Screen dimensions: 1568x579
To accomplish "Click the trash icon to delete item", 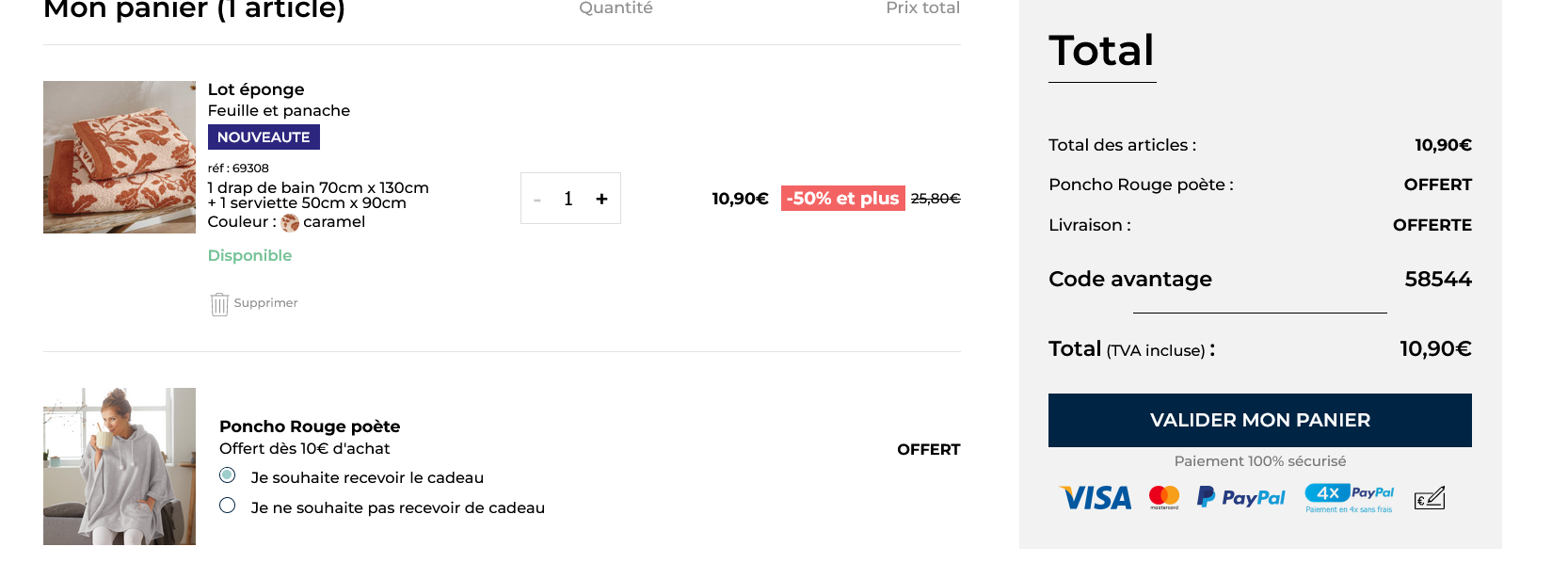I will [219, 304].
